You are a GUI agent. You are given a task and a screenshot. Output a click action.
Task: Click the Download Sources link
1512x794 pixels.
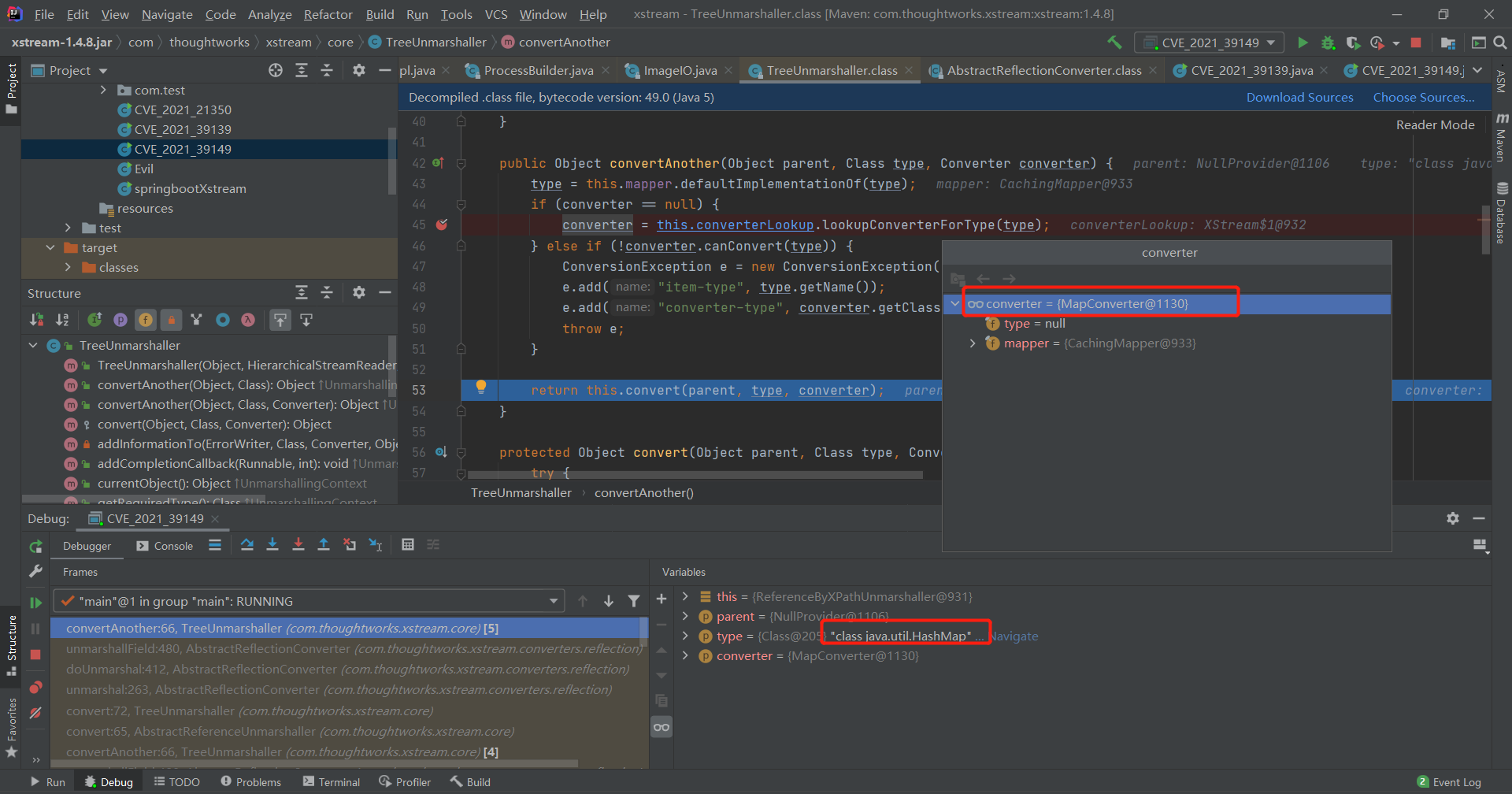point(1299,97)
